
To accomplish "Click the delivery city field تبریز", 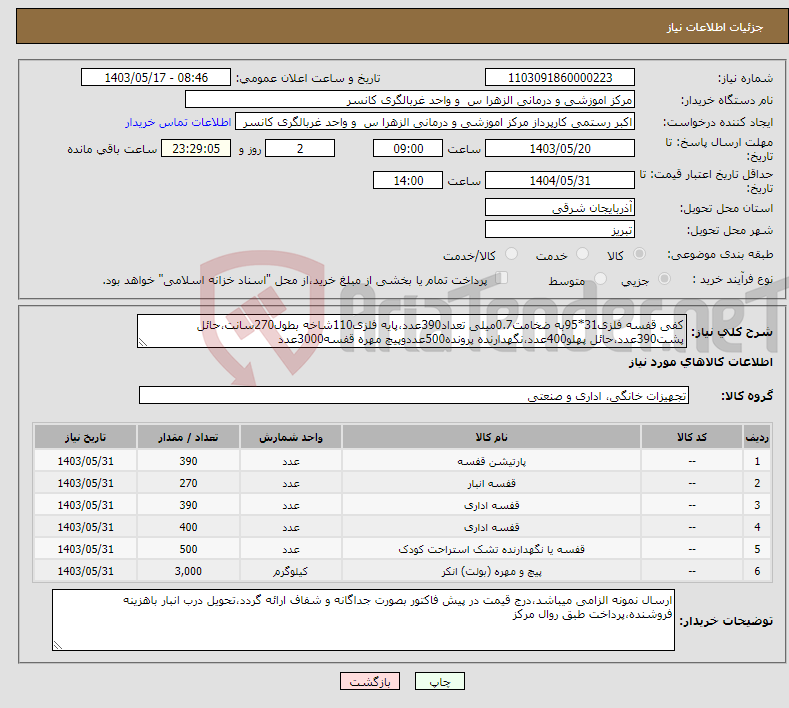I will coord(560,229).
